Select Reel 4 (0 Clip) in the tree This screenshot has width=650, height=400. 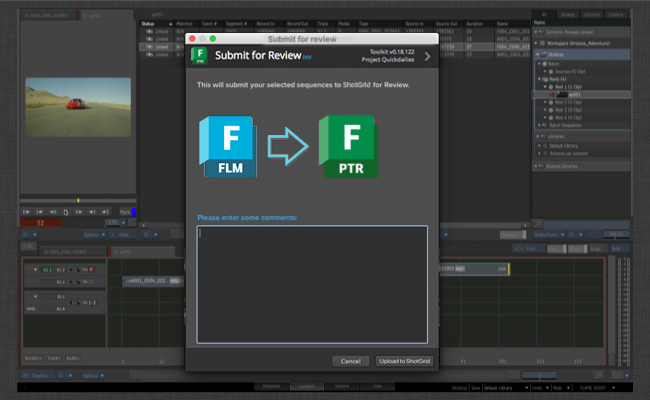[x=568, y=117]
